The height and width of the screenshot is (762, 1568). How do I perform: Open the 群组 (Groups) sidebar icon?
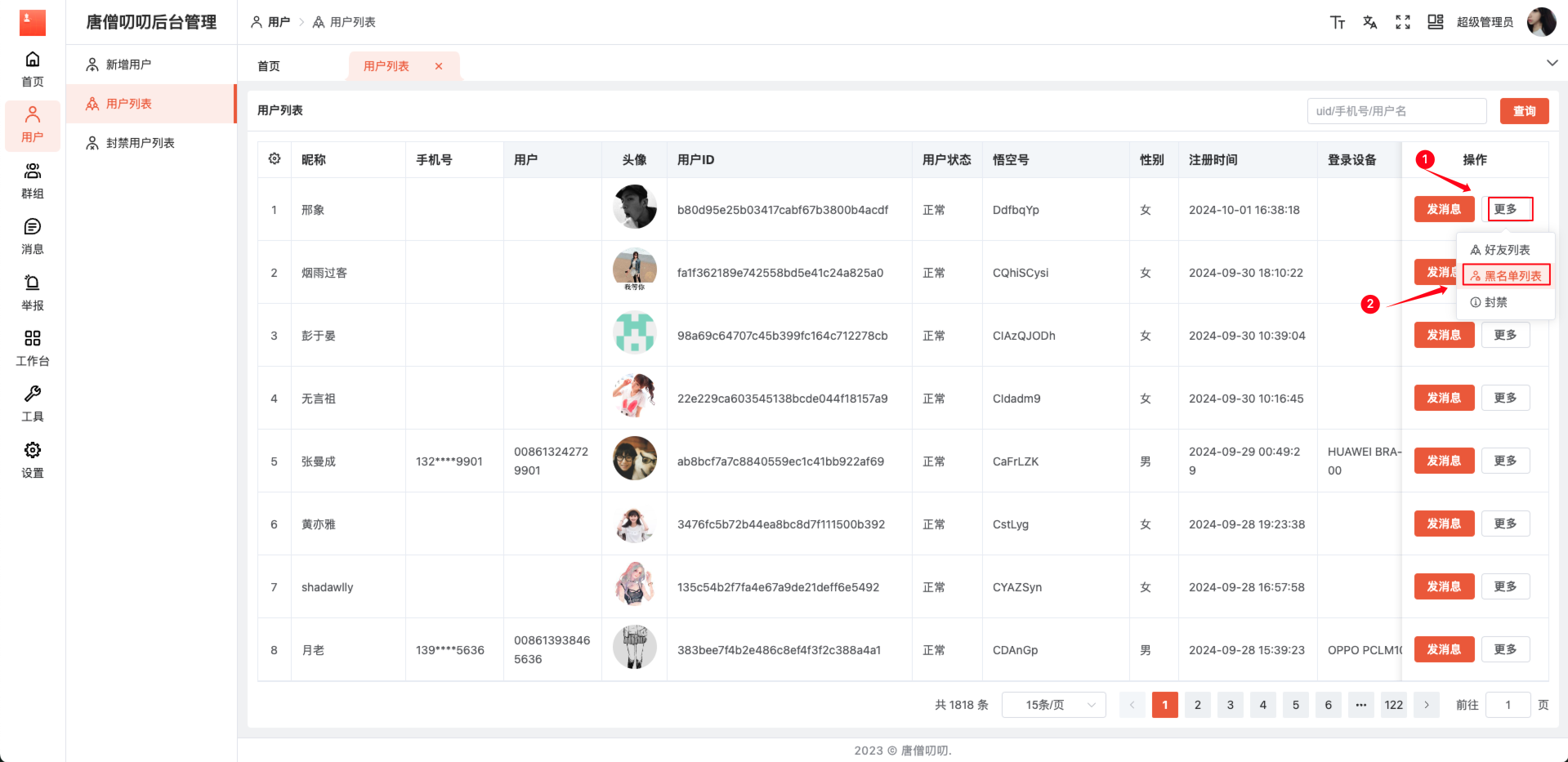click(x=33, y=180)
